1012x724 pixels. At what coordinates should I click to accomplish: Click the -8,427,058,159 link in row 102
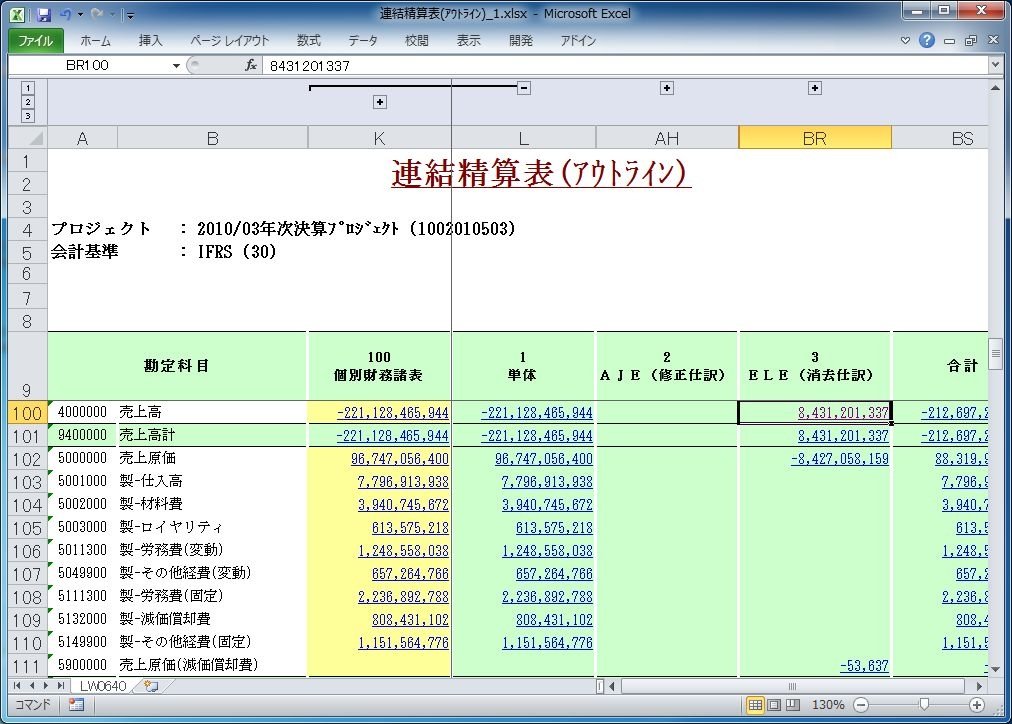pos(840,459)
